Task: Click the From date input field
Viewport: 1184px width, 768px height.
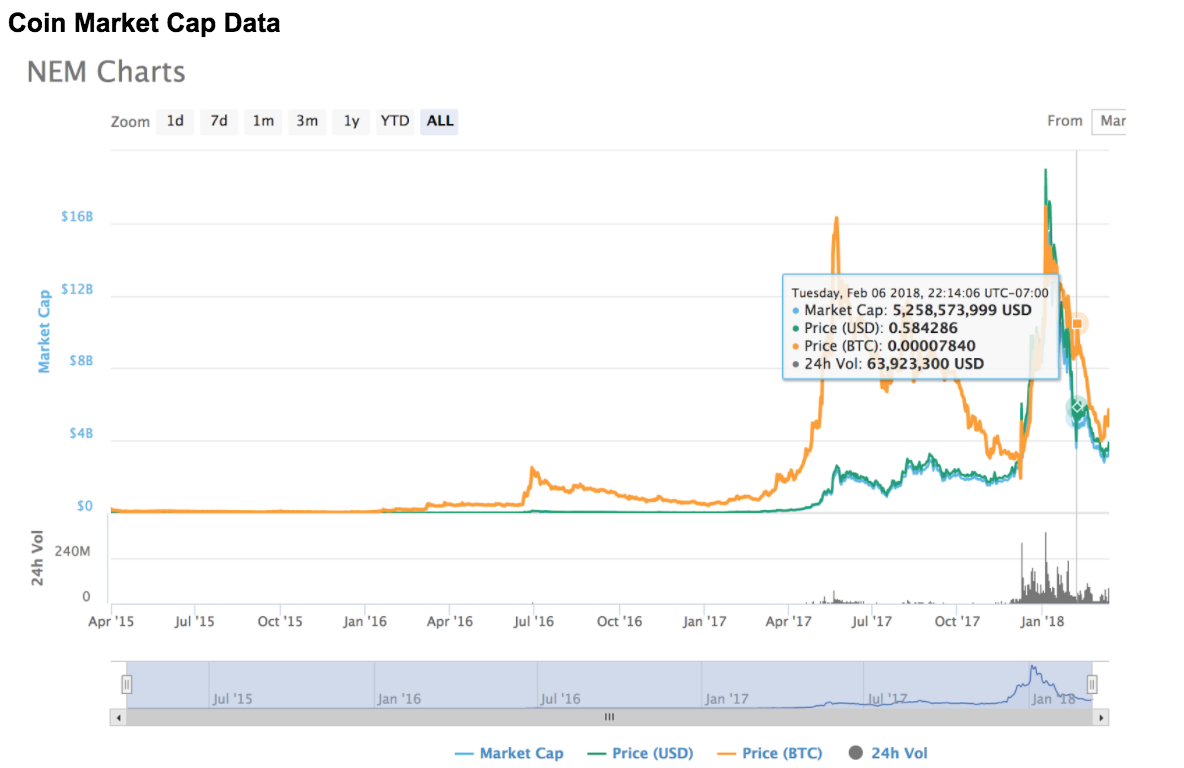Action: tap(1108, 122)
